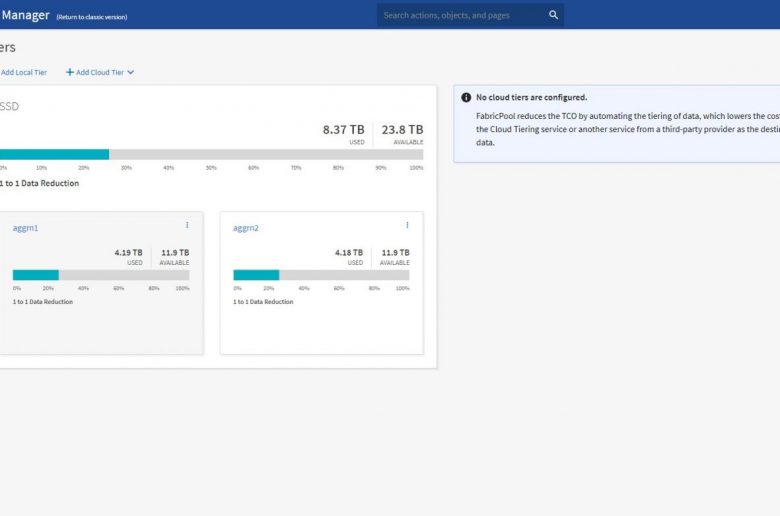The width and height of the screenshot is (780, 516).
Task: Click the SSD total capacity usage bar
Action: pos(211,155)
